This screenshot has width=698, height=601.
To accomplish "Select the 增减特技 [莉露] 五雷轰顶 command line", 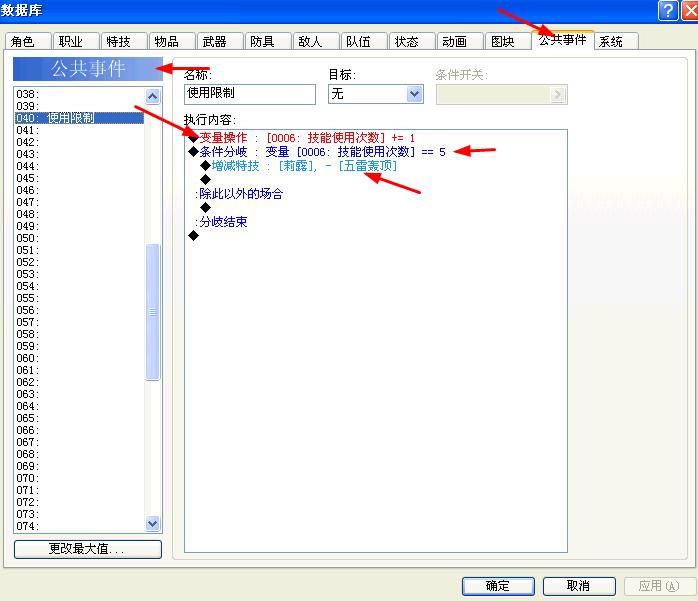I will [299, 166].
